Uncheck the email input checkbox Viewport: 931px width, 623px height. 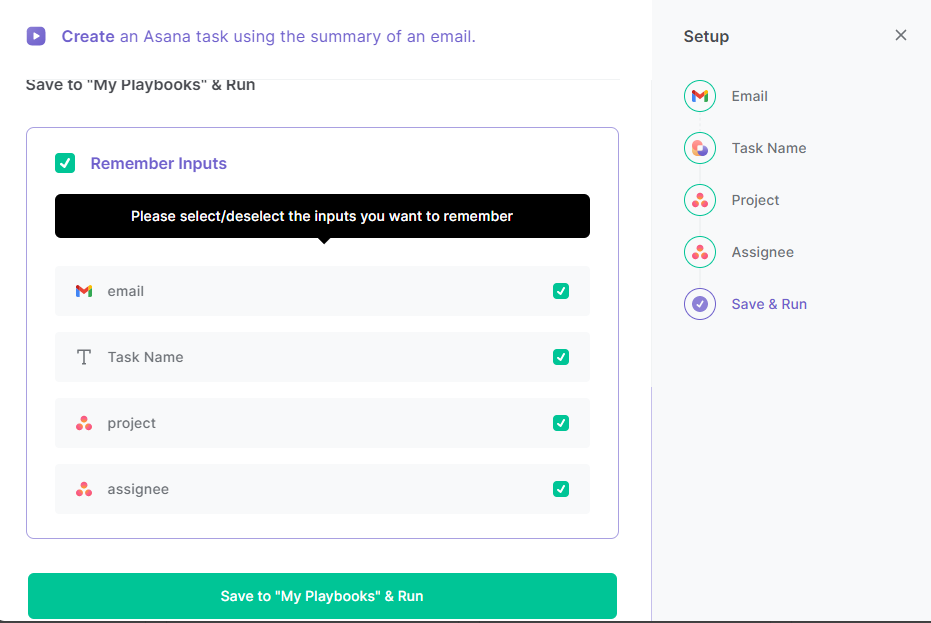point(561,291)
